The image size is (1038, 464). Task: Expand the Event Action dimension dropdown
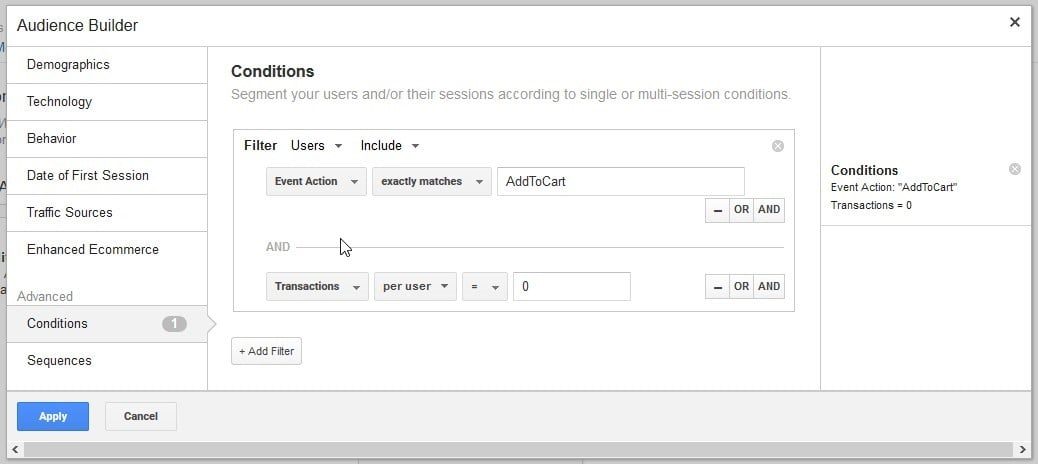point(316,181)
